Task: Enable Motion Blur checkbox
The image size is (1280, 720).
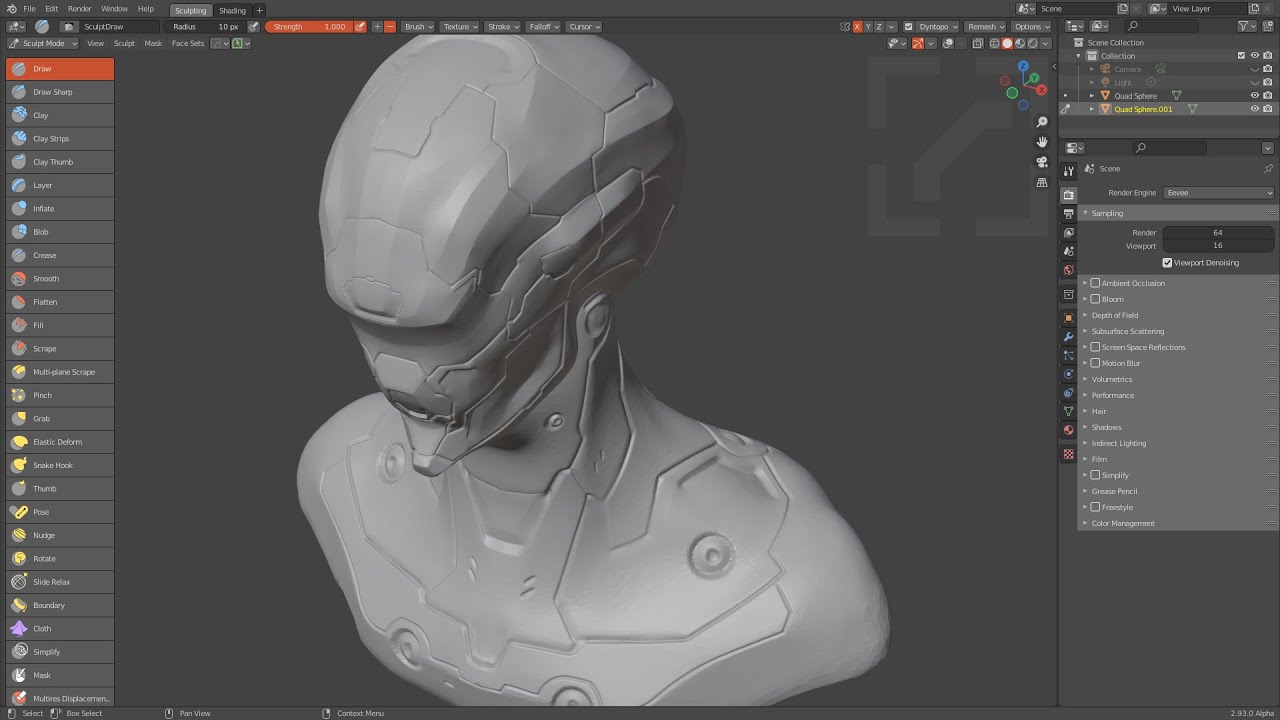Action: 1095,363
